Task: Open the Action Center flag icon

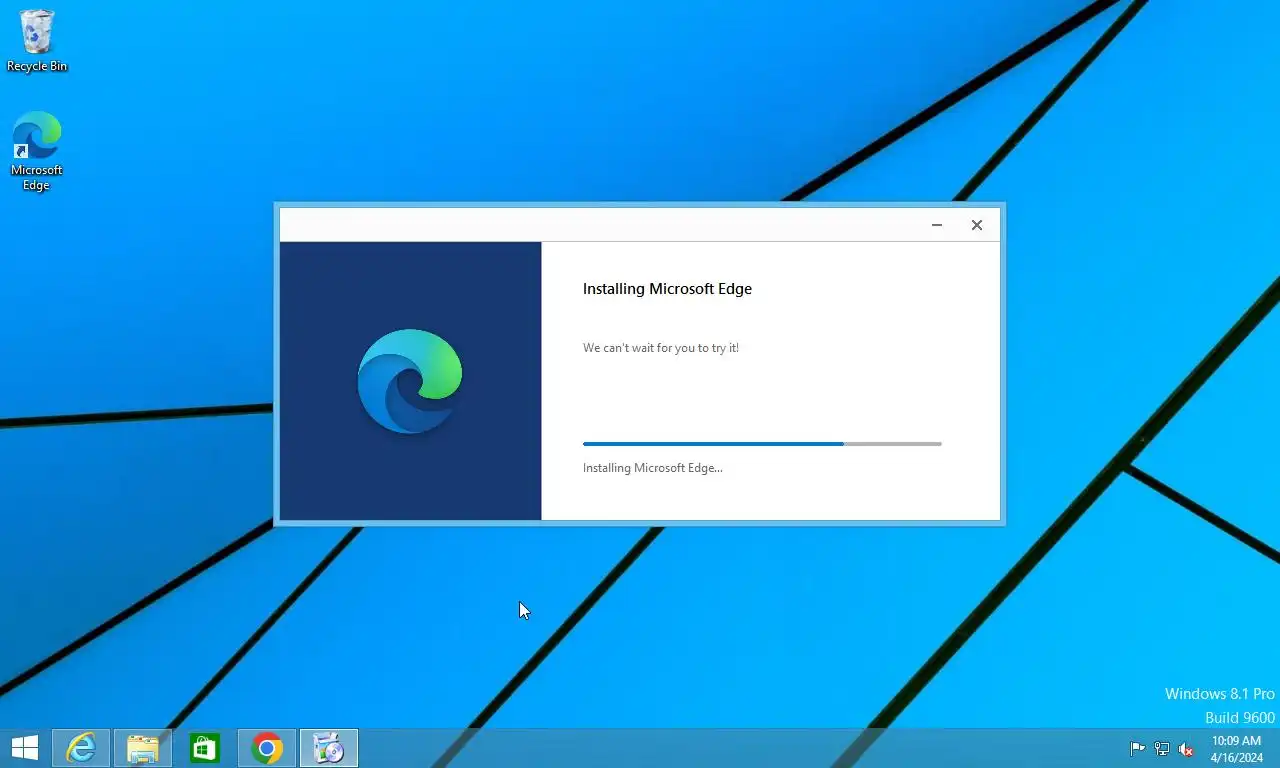Action: (1137, 748)
